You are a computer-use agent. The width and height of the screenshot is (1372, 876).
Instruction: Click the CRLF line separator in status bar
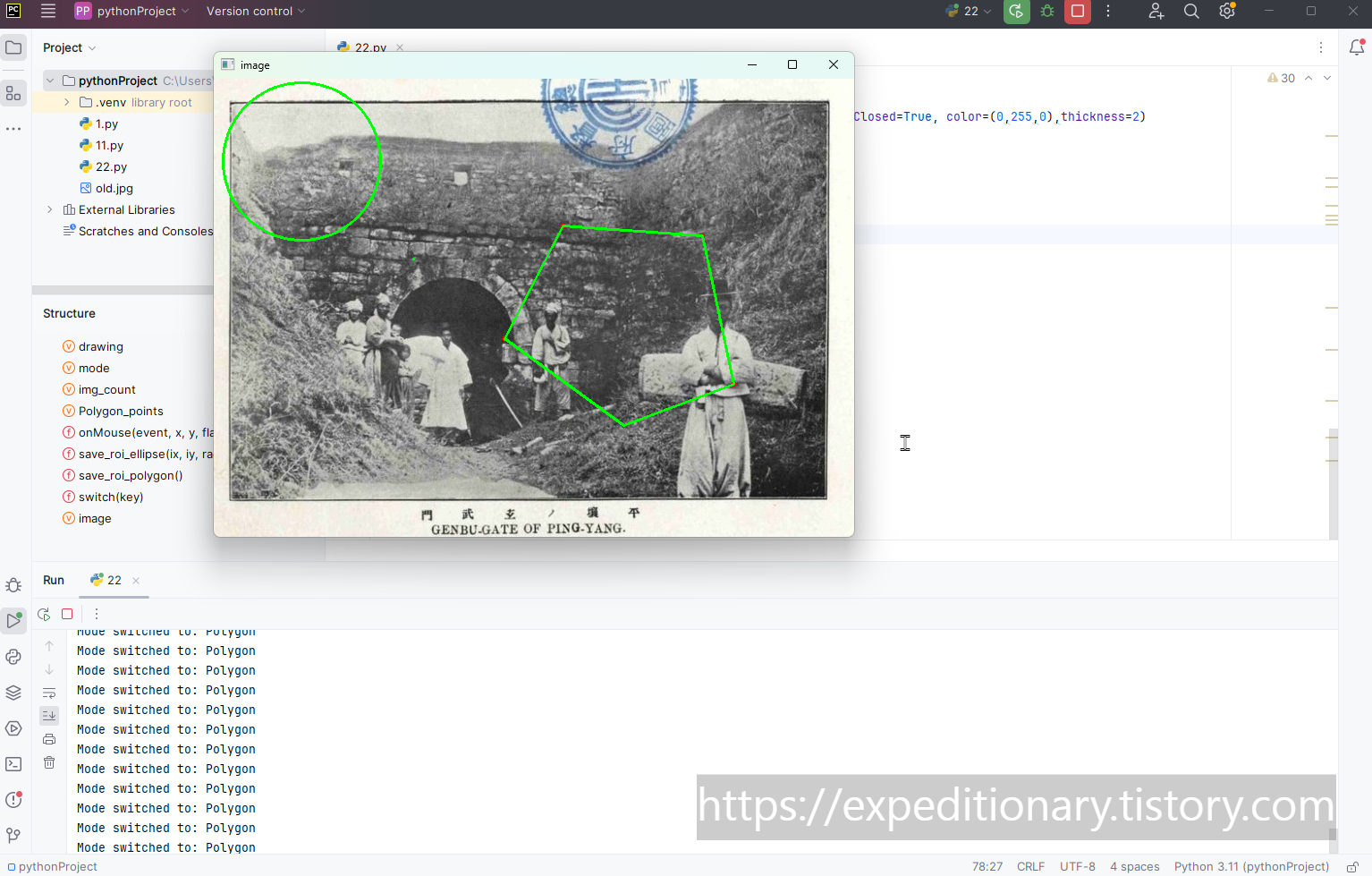1030,867
